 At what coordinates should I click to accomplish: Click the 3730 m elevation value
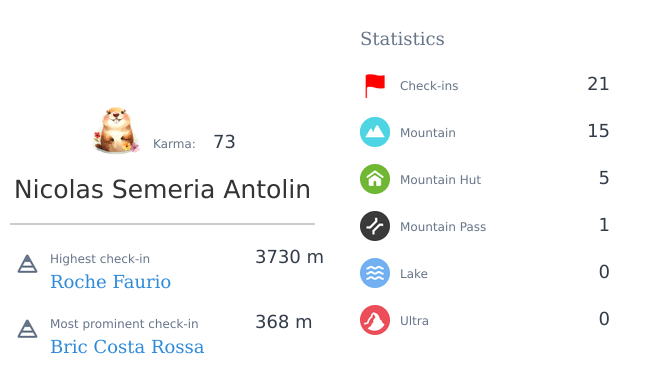(289, 257)
